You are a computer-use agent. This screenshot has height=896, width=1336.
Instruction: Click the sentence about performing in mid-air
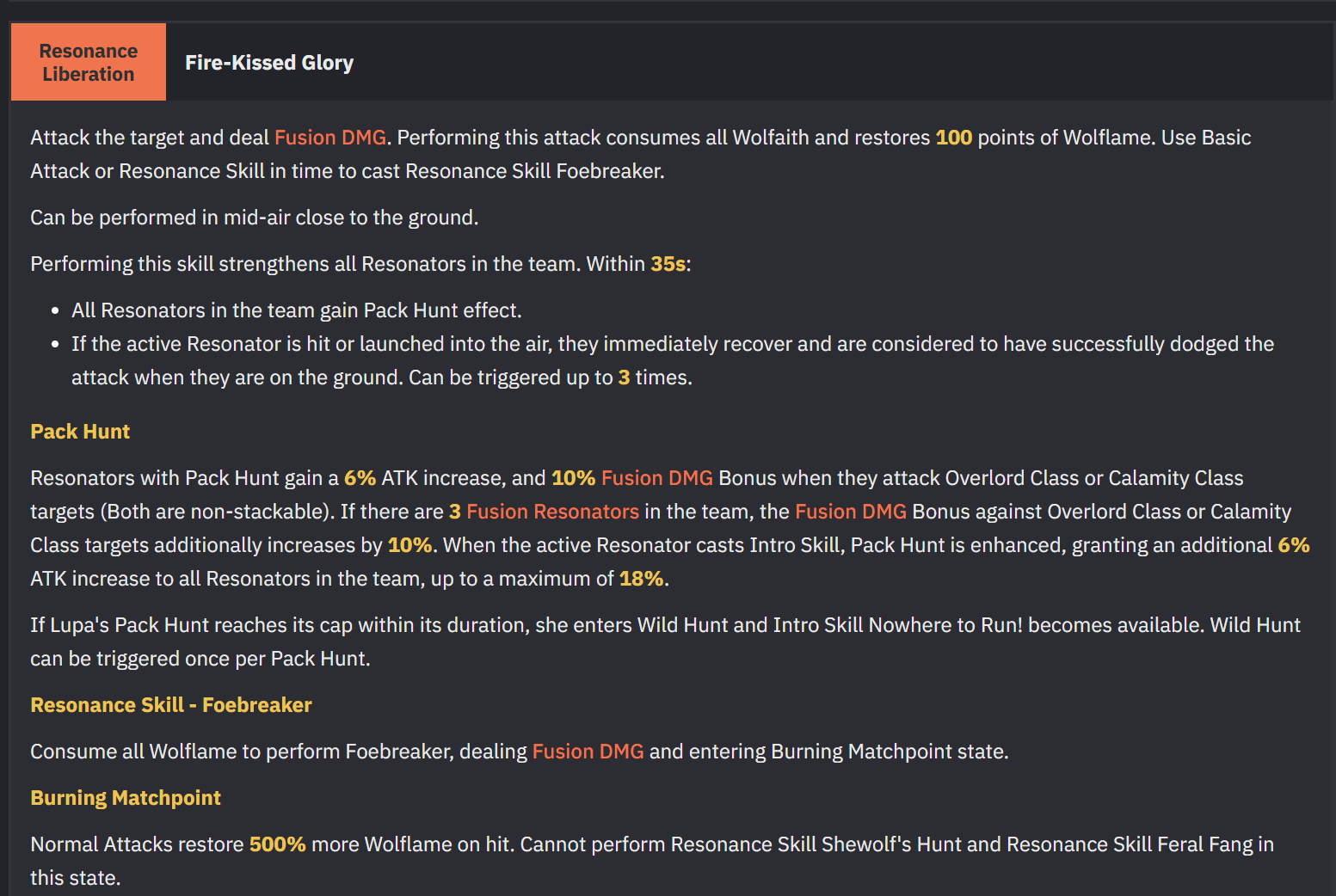point(254,218)
